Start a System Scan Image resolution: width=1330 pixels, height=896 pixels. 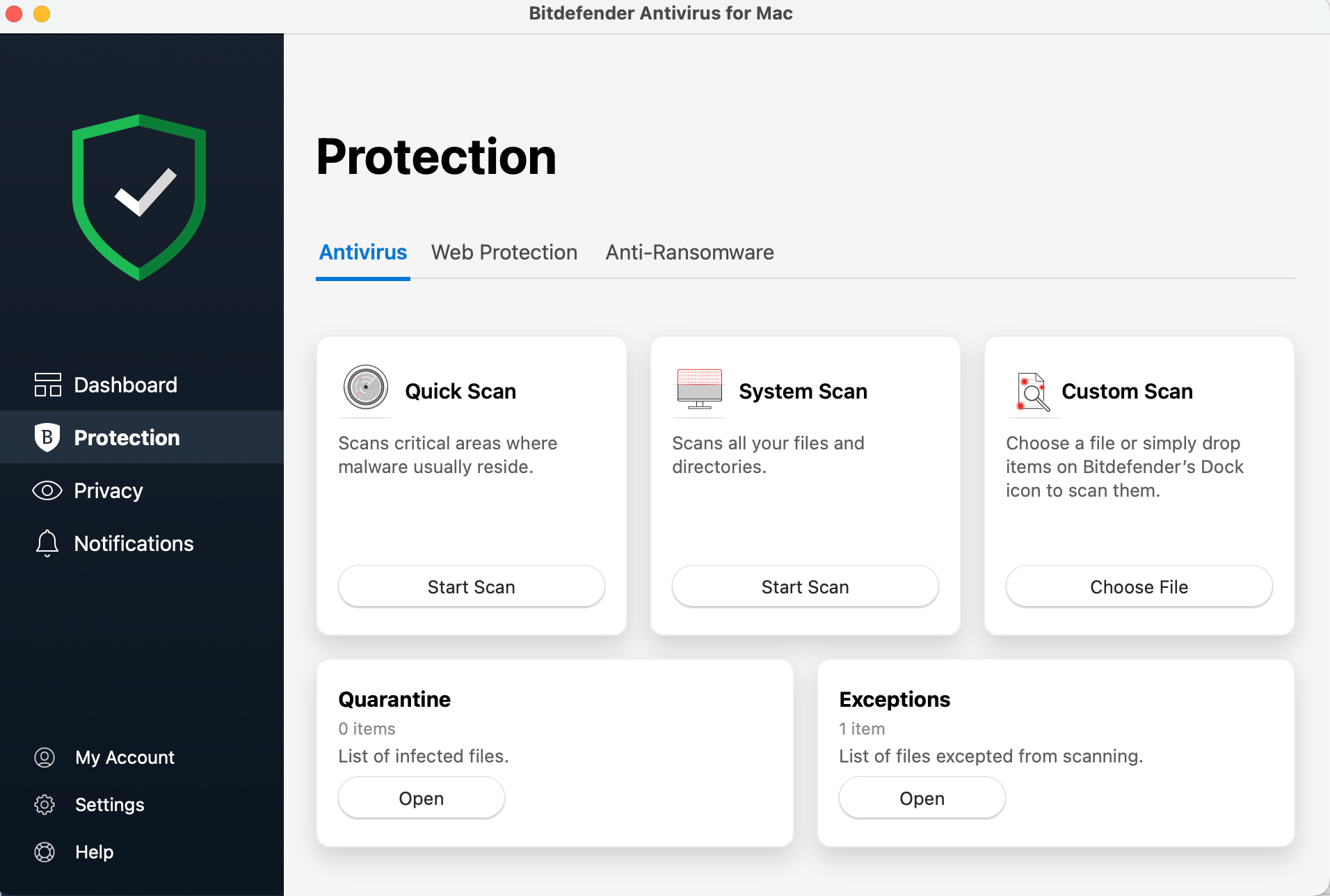point(805,586)
